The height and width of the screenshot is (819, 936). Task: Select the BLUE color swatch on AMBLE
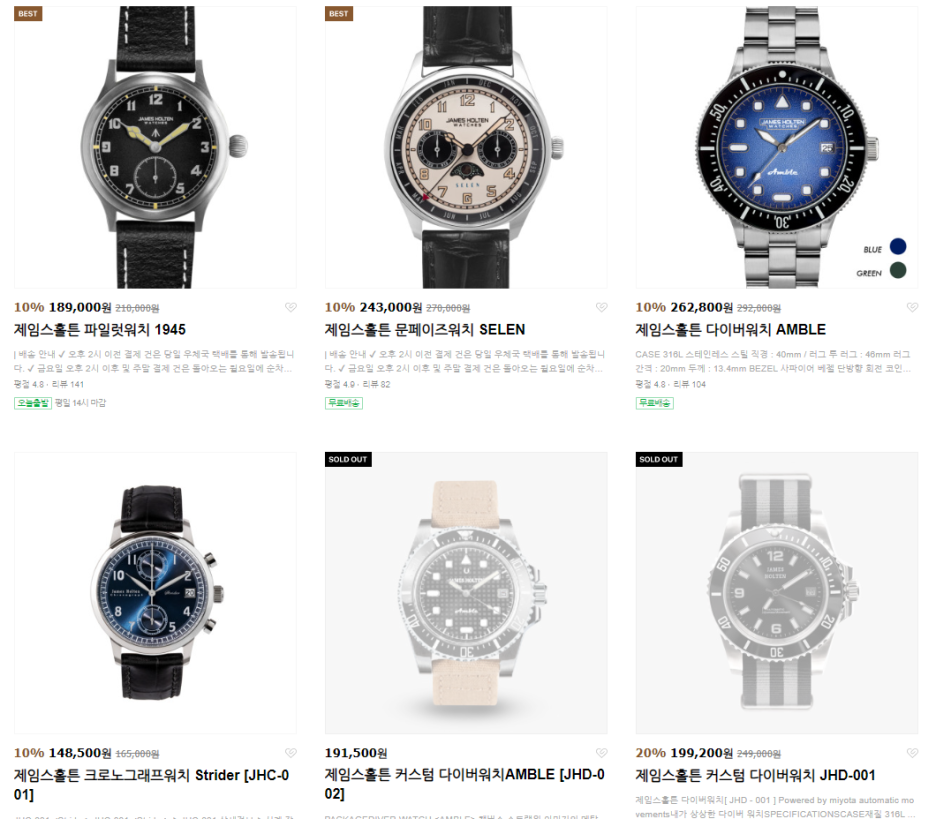pyautogui.click(x=898, y=246)
